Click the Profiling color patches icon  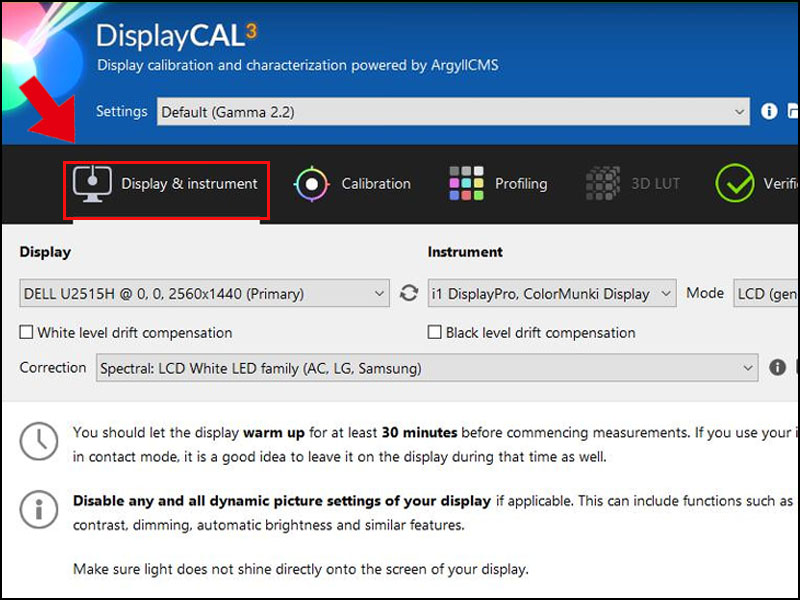click(466, 184)
